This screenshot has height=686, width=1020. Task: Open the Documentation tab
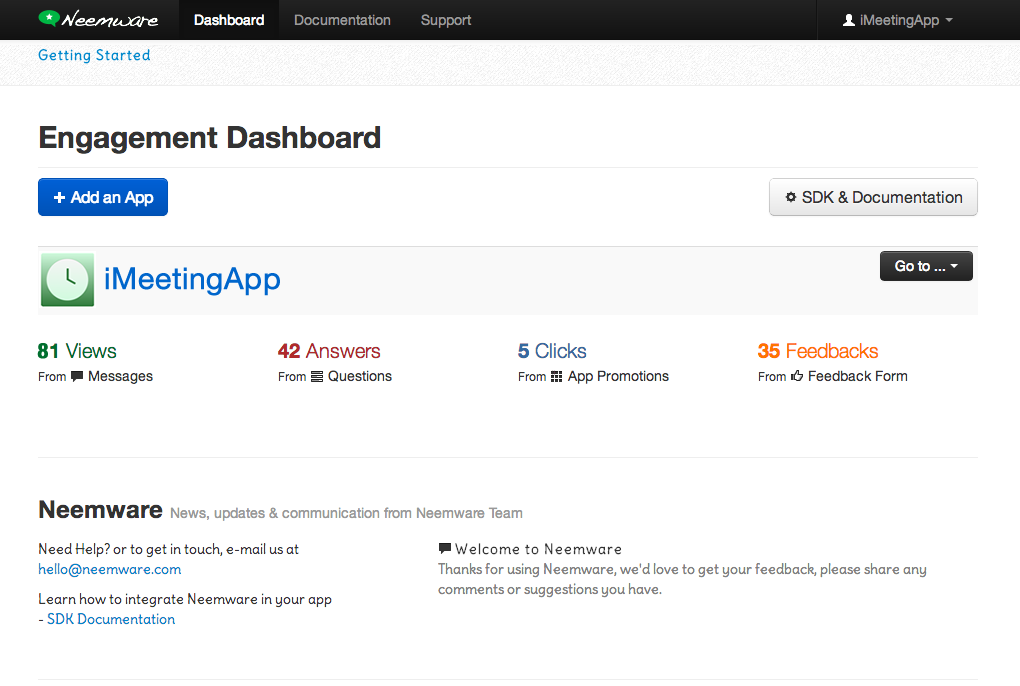click(342, 20)
